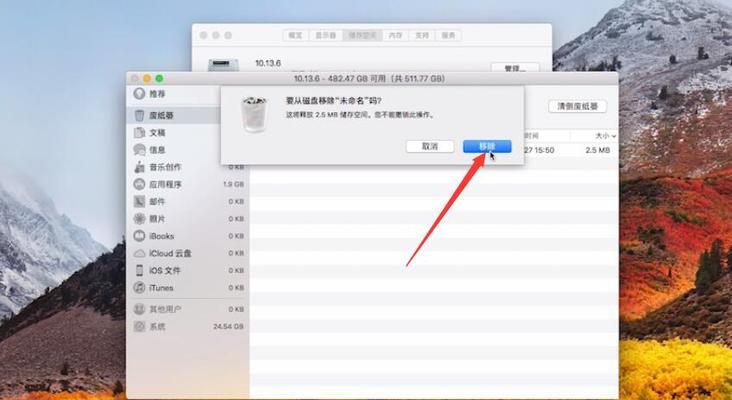Click the 邮件 label in sidebar
This screenshot has height=400, width=732.
click(157, 202)
